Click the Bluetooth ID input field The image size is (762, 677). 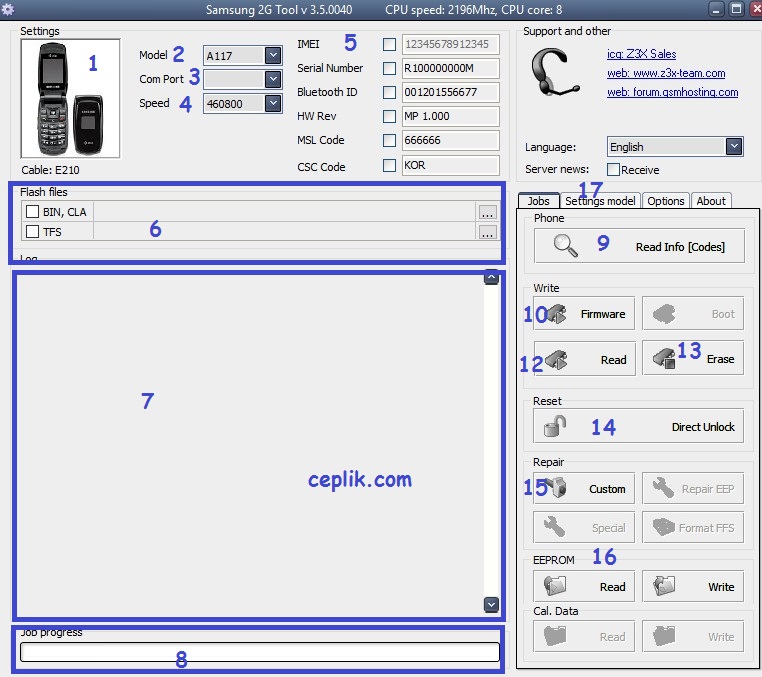pos(450,92)
